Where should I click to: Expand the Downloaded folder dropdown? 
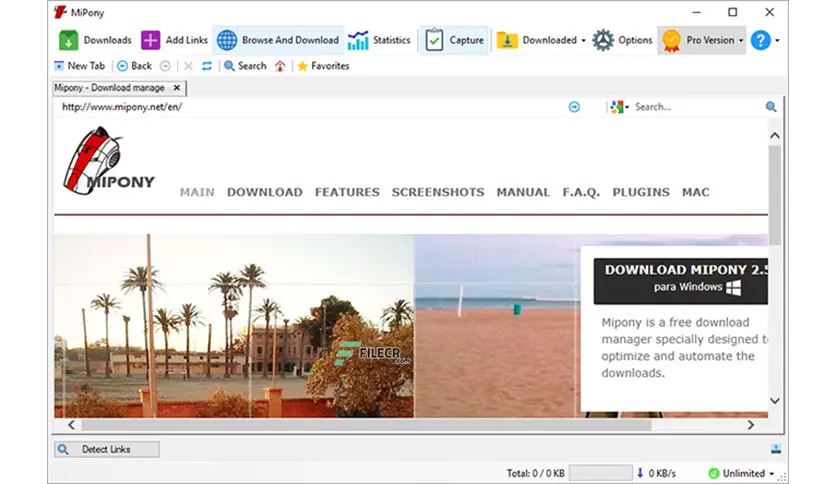tap(583, 41)
